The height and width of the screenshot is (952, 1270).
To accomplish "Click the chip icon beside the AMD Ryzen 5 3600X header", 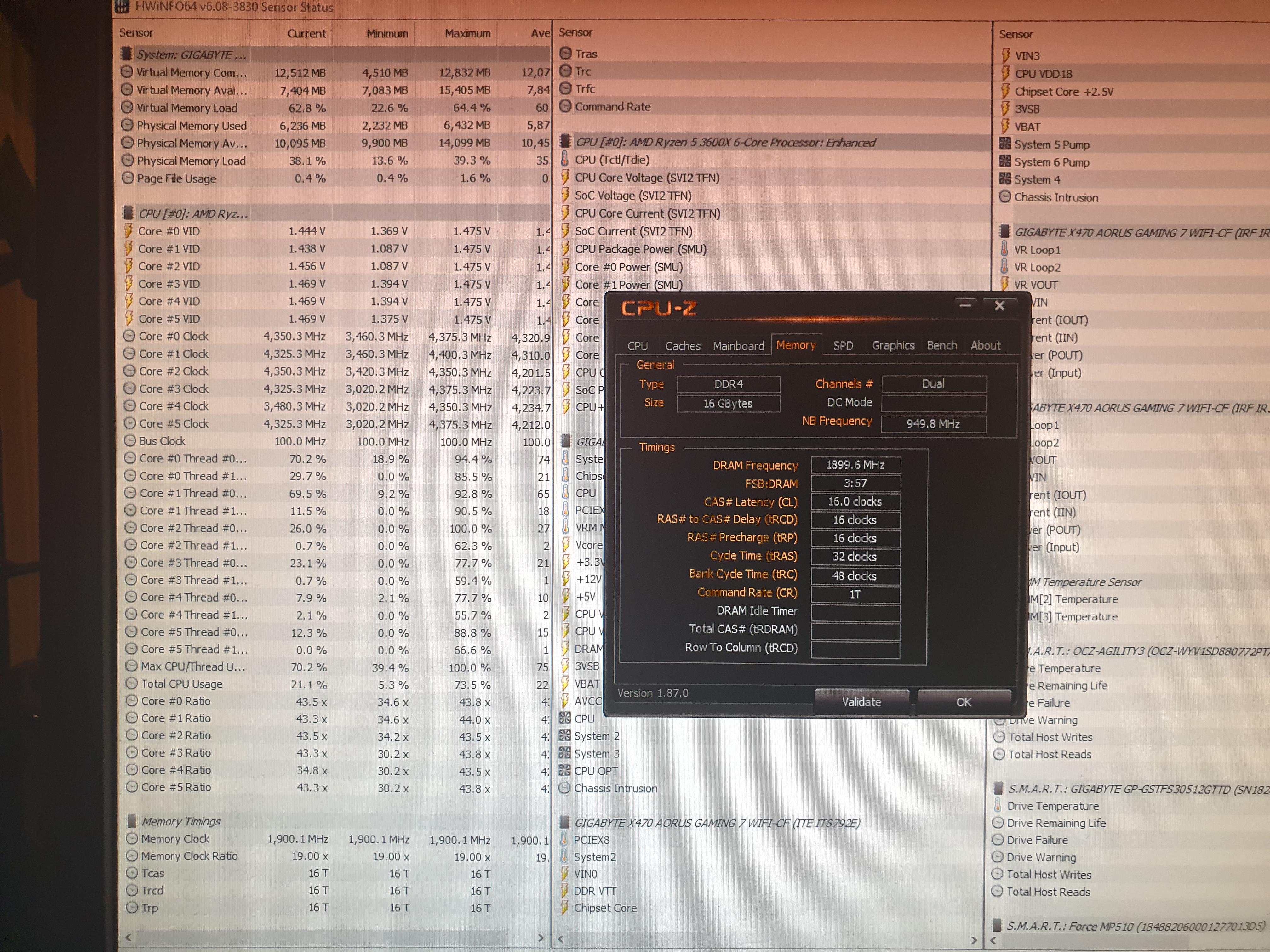I will [565, 142].
